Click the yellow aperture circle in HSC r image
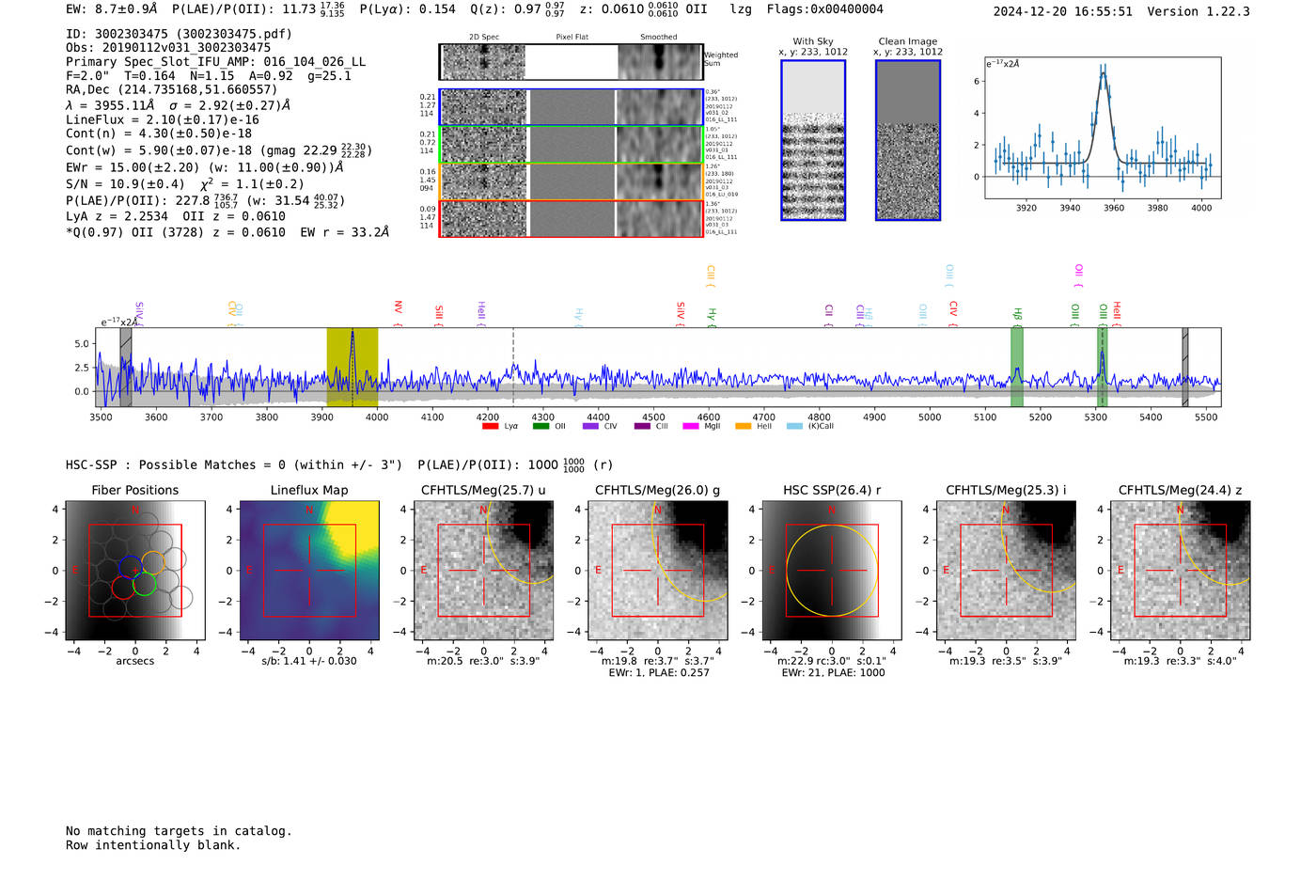Image resolution: width=1316 pixels, height=896 pixels. 832,570
